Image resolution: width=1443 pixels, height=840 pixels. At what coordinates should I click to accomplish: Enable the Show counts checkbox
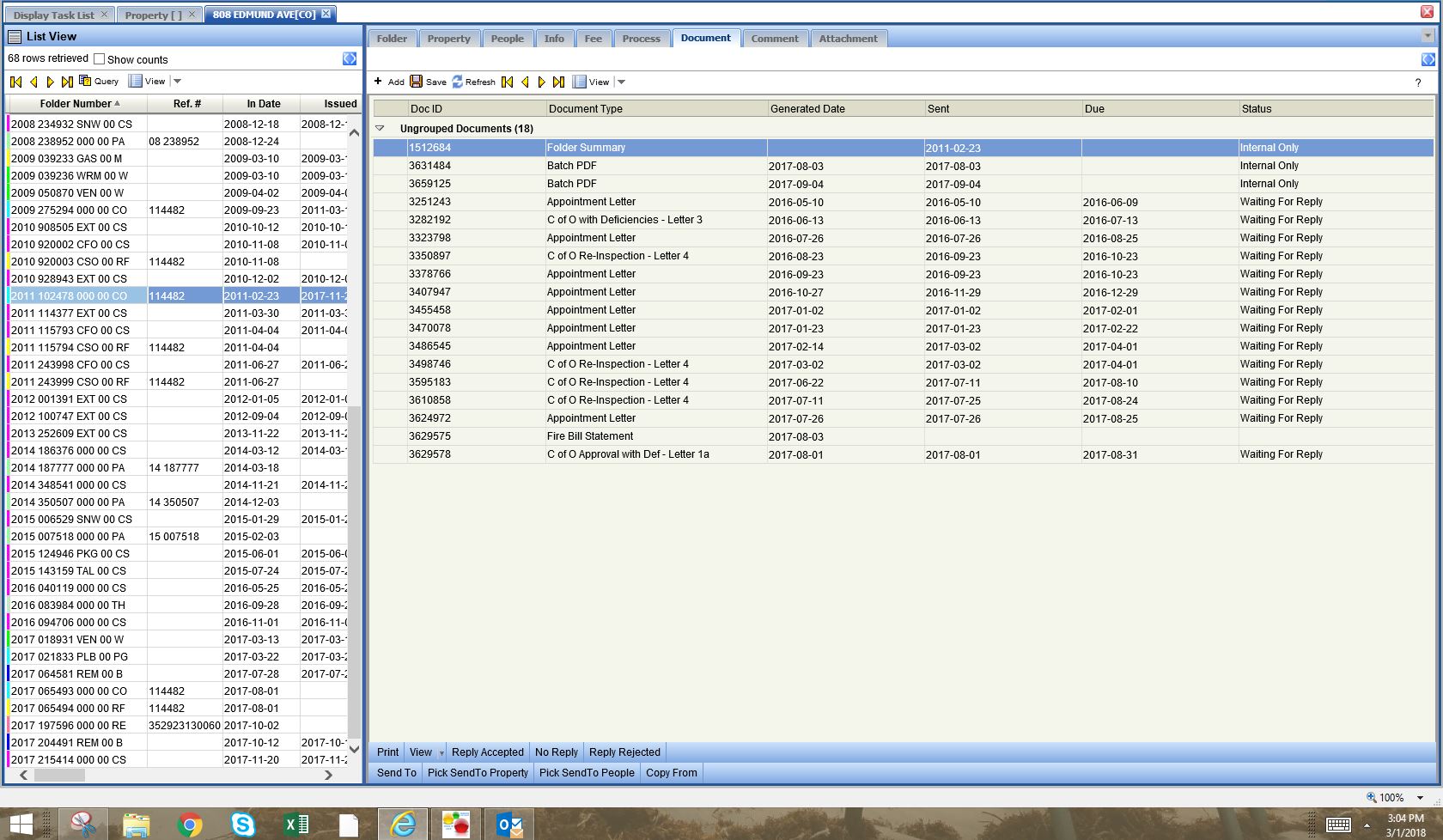coord(99,59)
